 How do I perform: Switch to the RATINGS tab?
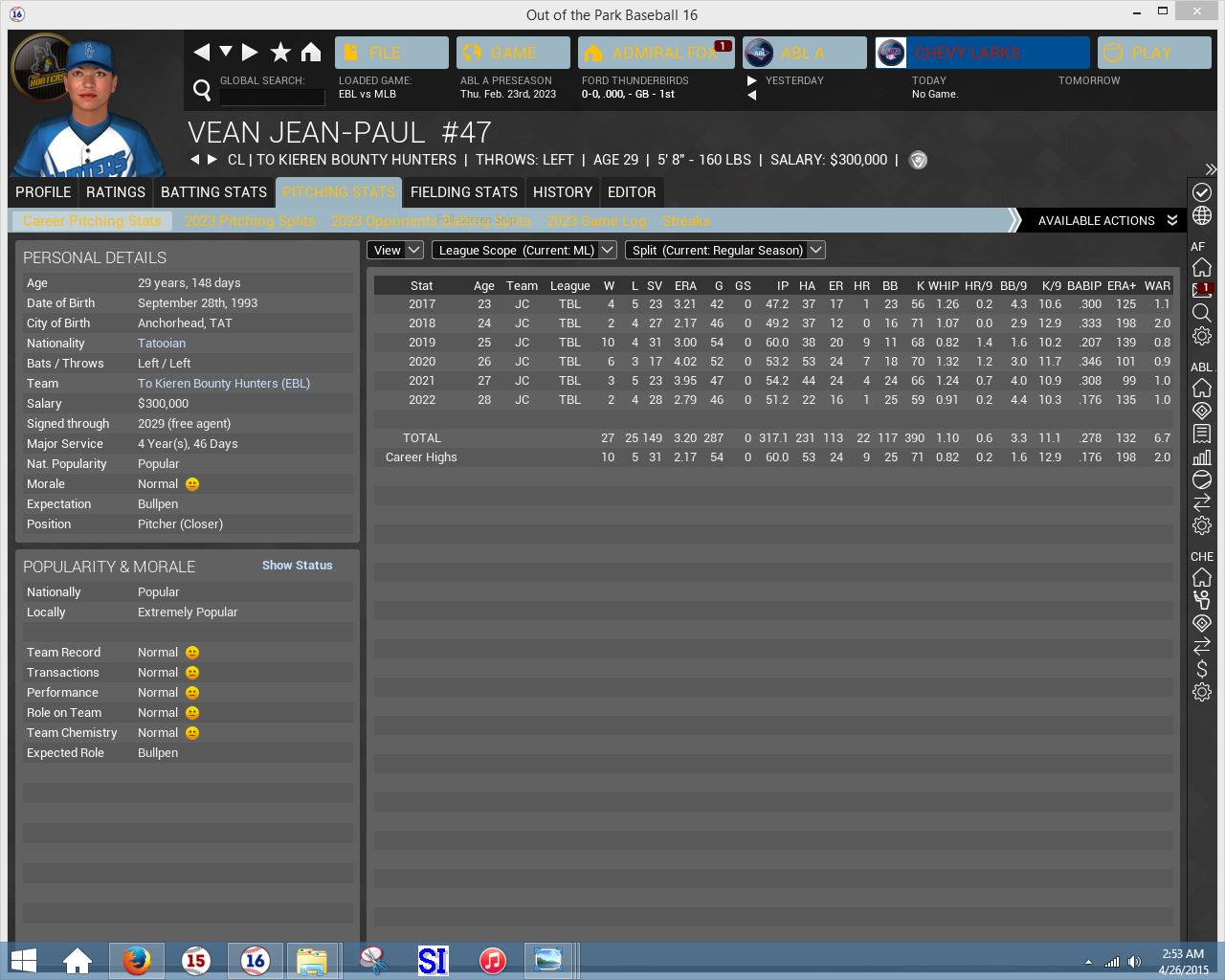pyautogui.click(x=116, y=192)
